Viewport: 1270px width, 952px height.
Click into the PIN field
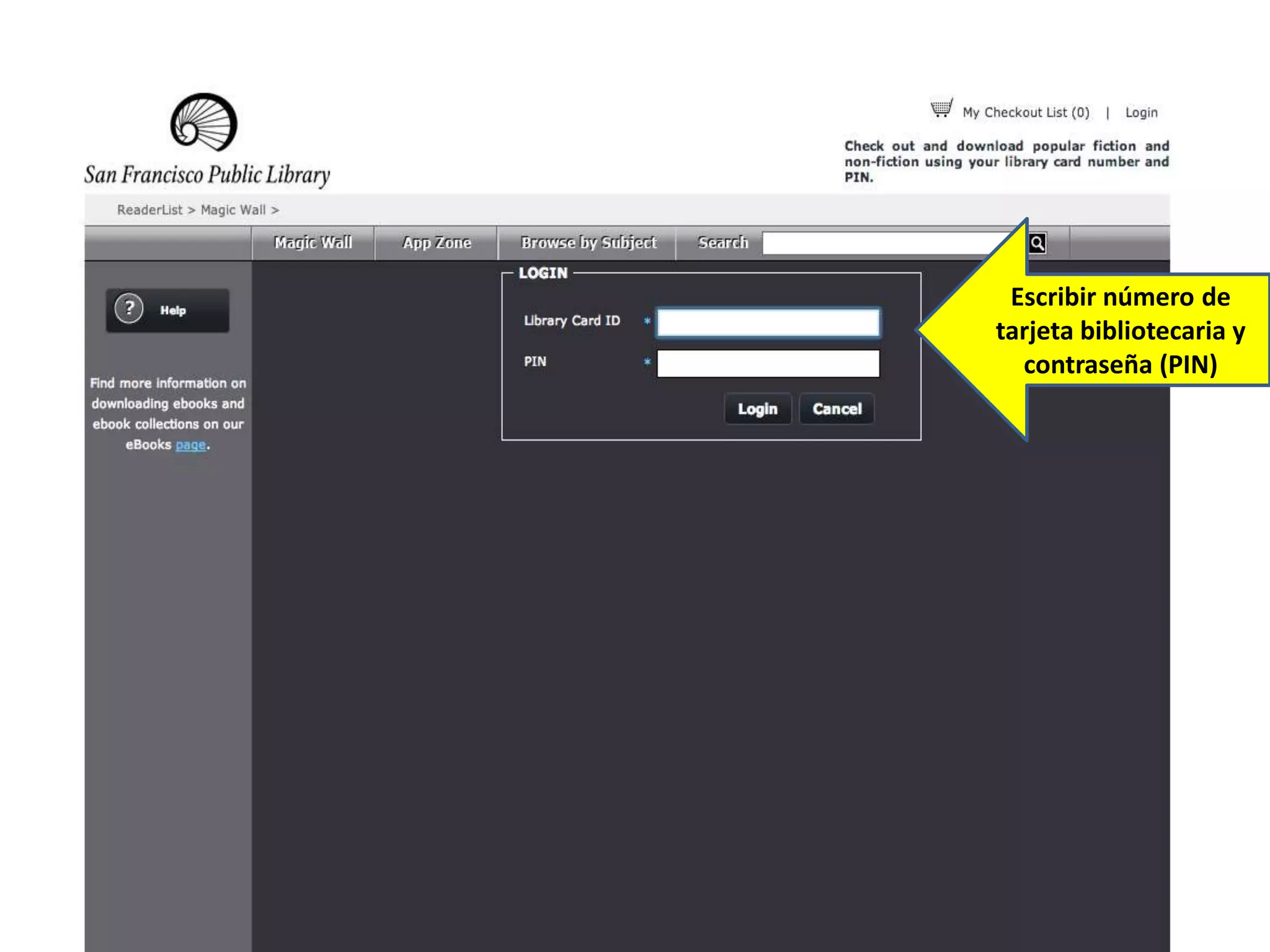click(x=768, y=364)
